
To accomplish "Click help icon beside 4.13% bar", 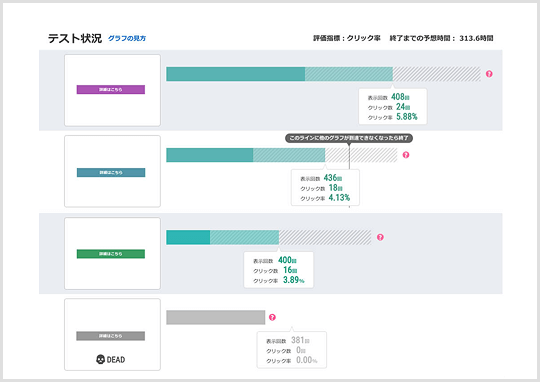I will [406, 155].
